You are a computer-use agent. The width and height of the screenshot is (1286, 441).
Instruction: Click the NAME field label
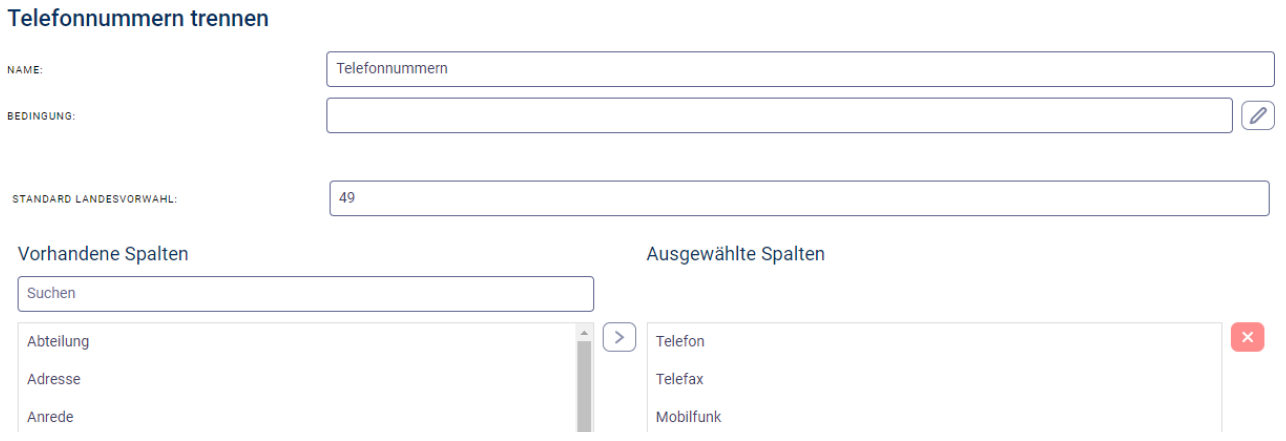pyautogui.click(x=26, y=71)
